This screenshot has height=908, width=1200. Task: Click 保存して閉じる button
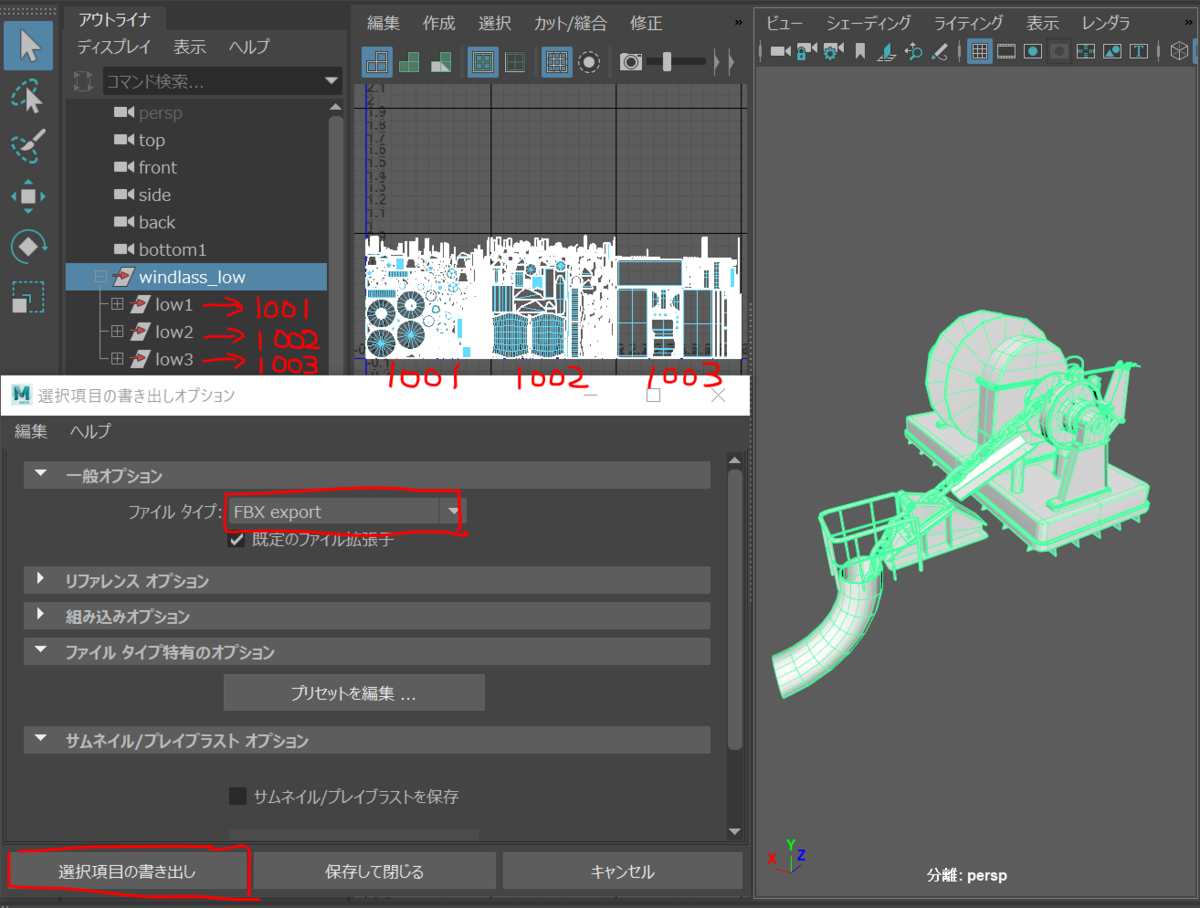coord(374,871)
